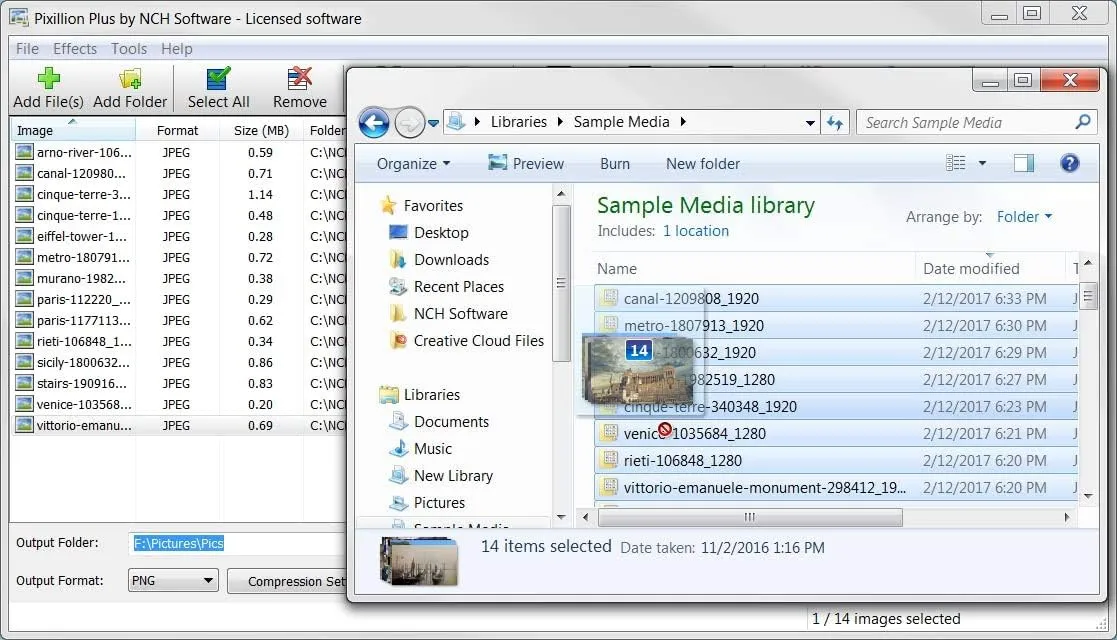Open the Help menu in Pixillion
This screenshot has height=640, width=1117.
177,48
